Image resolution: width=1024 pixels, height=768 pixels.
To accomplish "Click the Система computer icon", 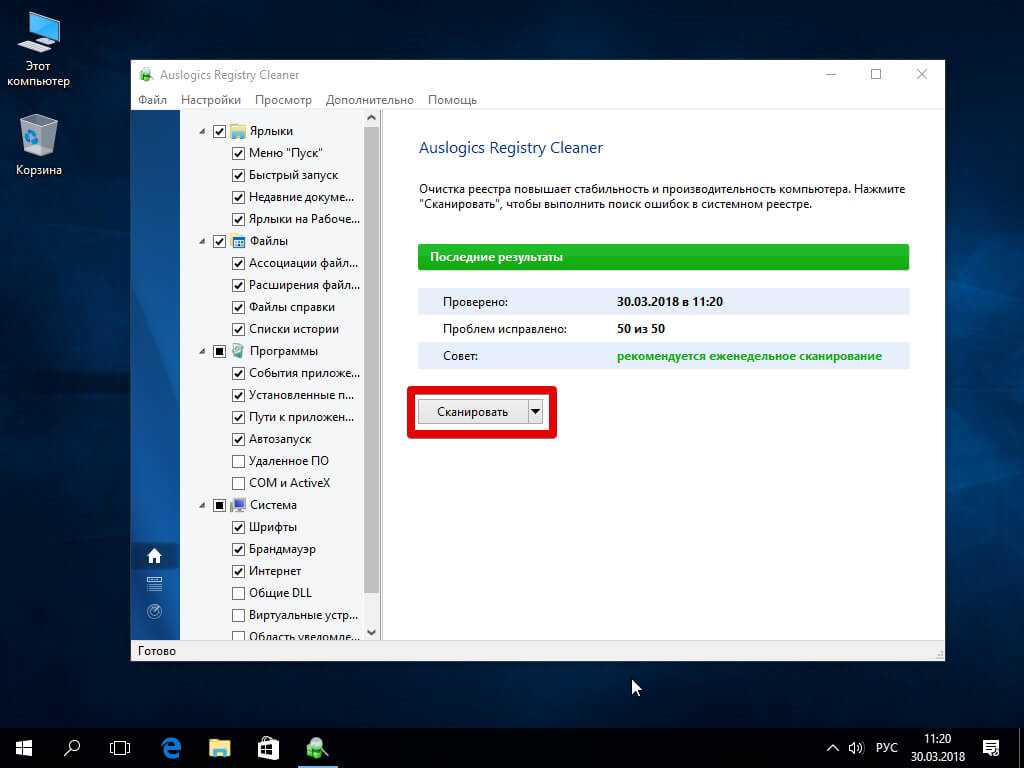I will click(238, 505).
